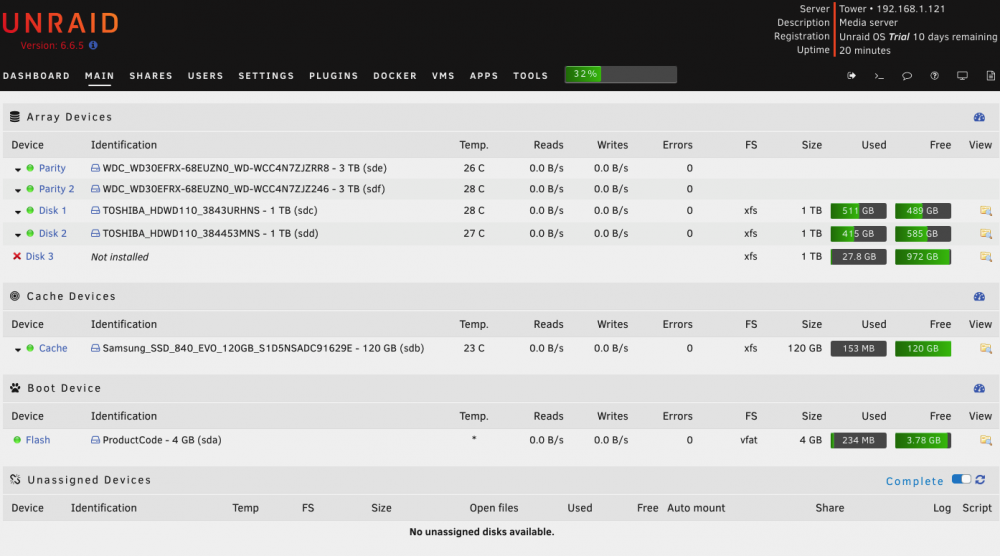The image size is (1000, 556).
Task: Browse Disk 2 via its folder view icon
Action: (985, 234)
